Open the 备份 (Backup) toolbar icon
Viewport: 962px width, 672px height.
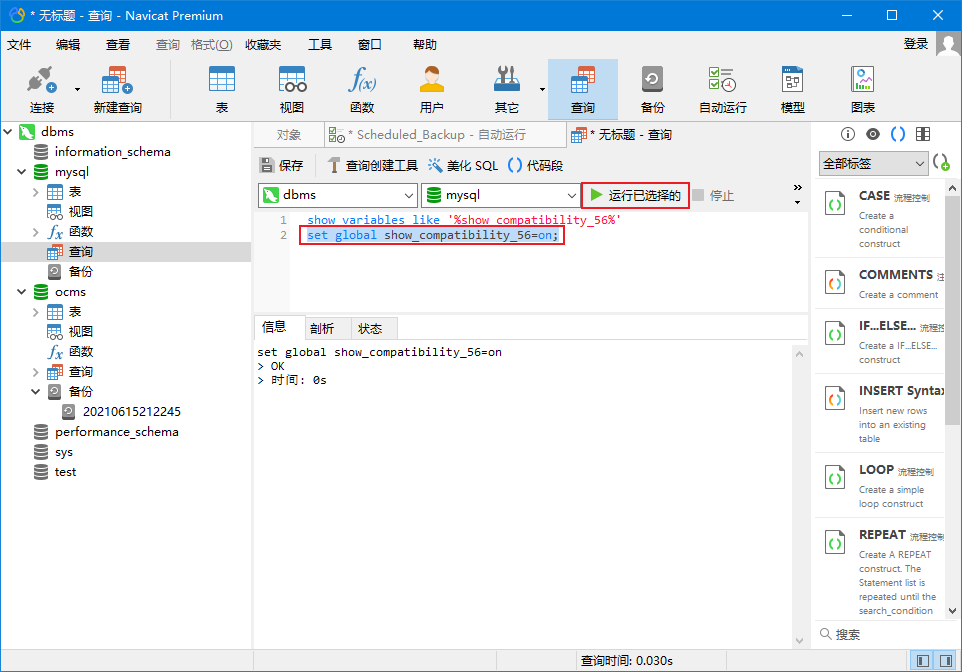pyautogui.click(x=652, y=89)
